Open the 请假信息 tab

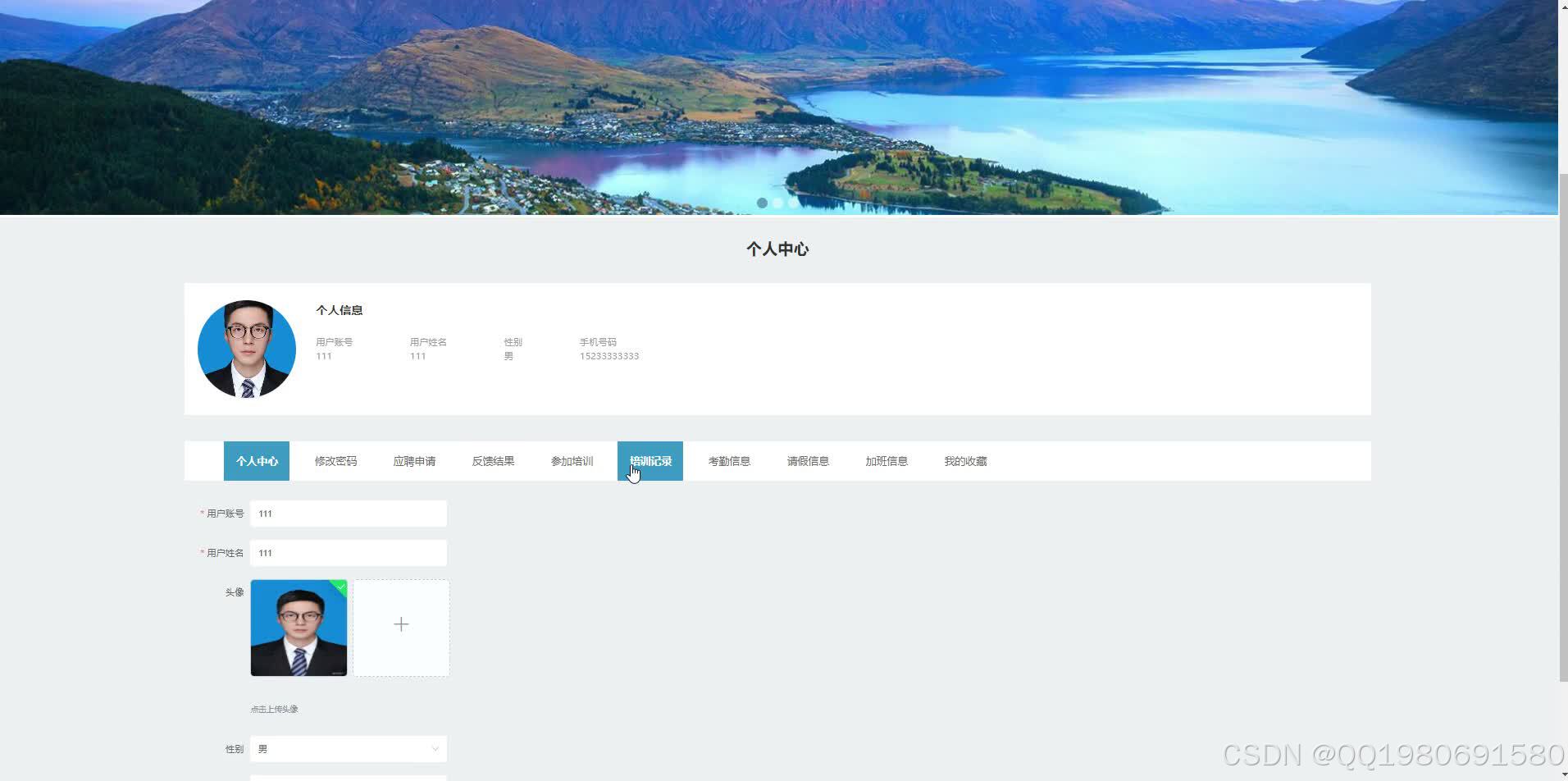tap(808, 461)
